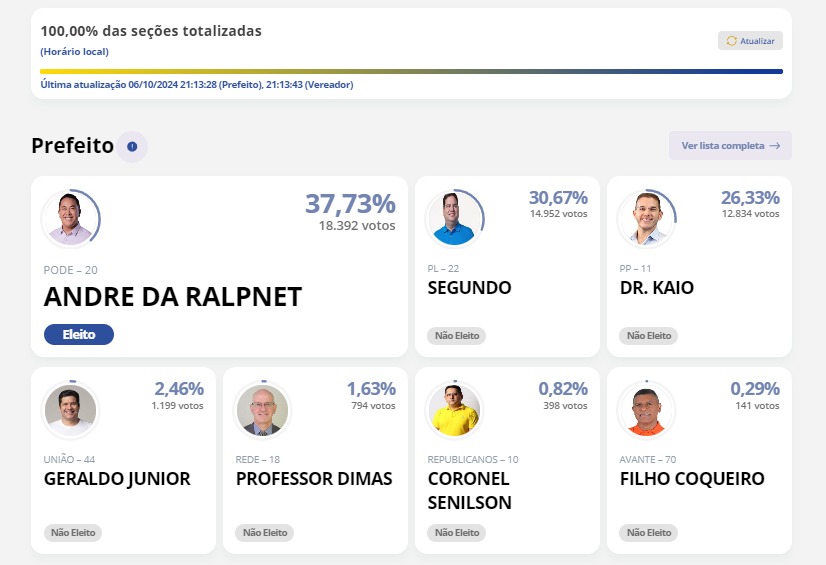Click the Não Eleito badge under FILHO COQUEIRO
Viewport: 826px width, 565px height.
(648, 533)
